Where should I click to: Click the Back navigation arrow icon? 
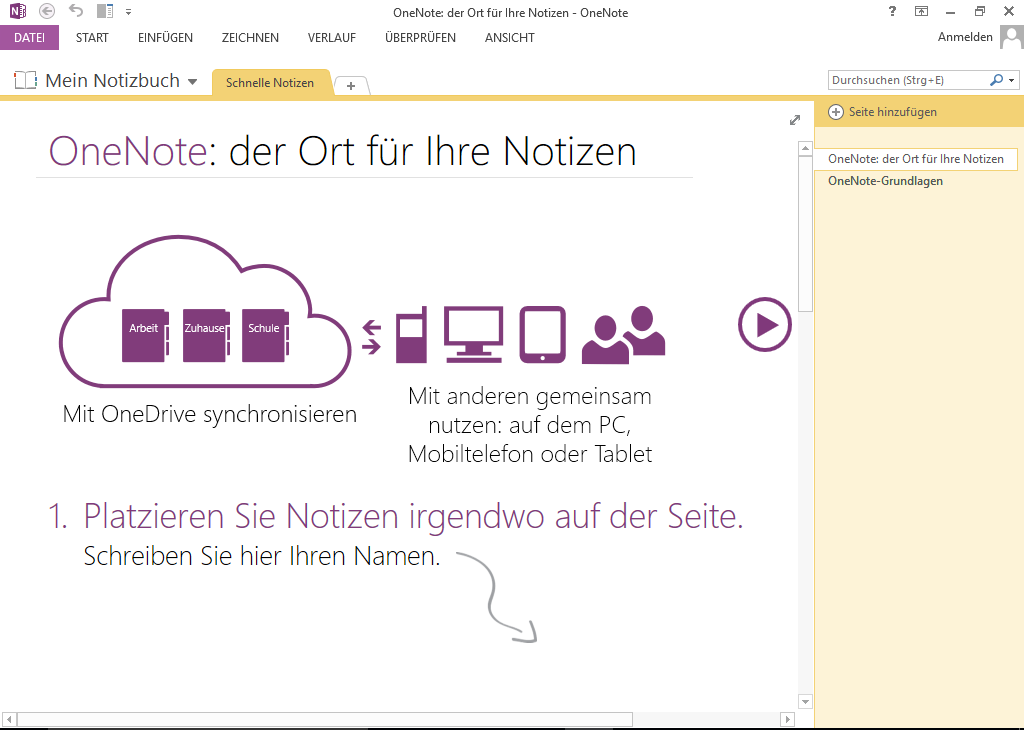[46, 11]
